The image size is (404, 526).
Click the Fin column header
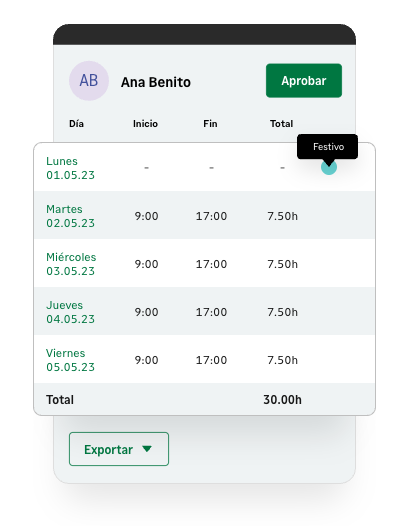210,124
